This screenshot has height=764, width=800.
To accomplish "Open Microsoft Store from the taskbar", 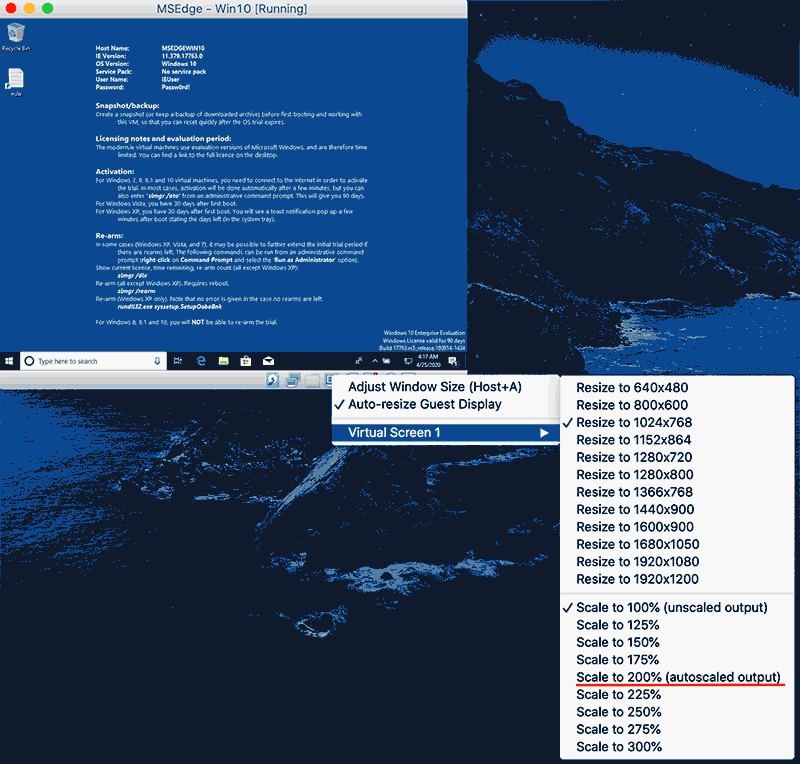I will coord(246,360).
